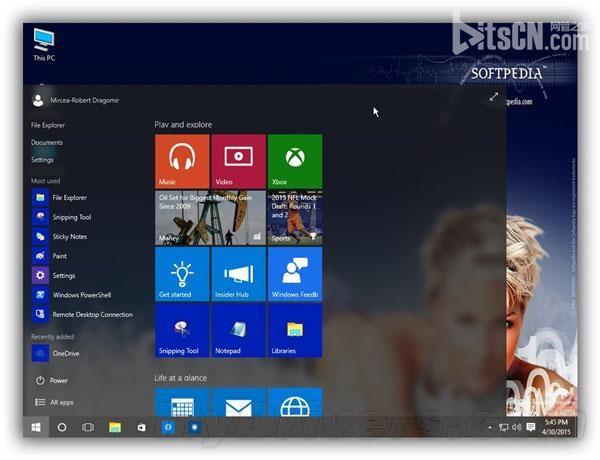Open the Get started tile
This screenshot has width=600, height=460.
coord(182,274)
